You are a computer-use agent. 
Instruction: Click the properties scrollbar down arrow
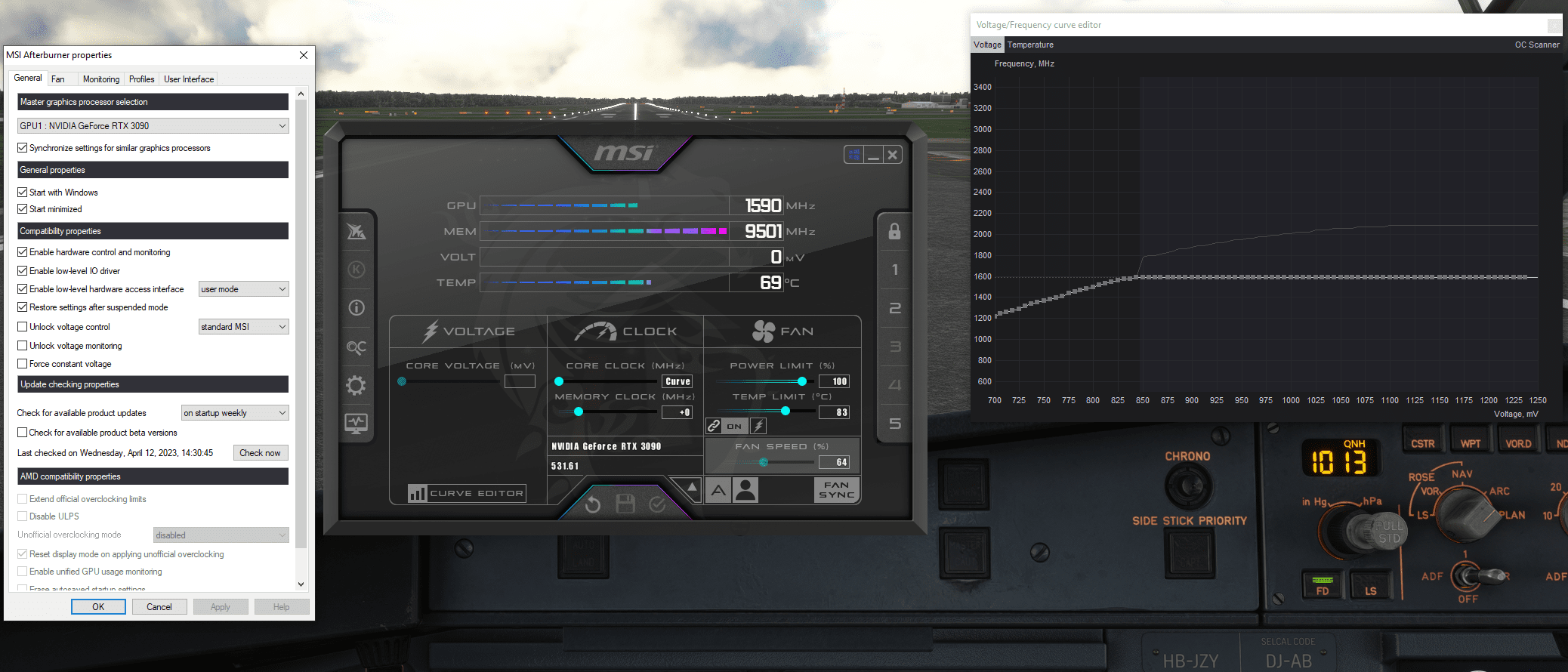point(301,584)
